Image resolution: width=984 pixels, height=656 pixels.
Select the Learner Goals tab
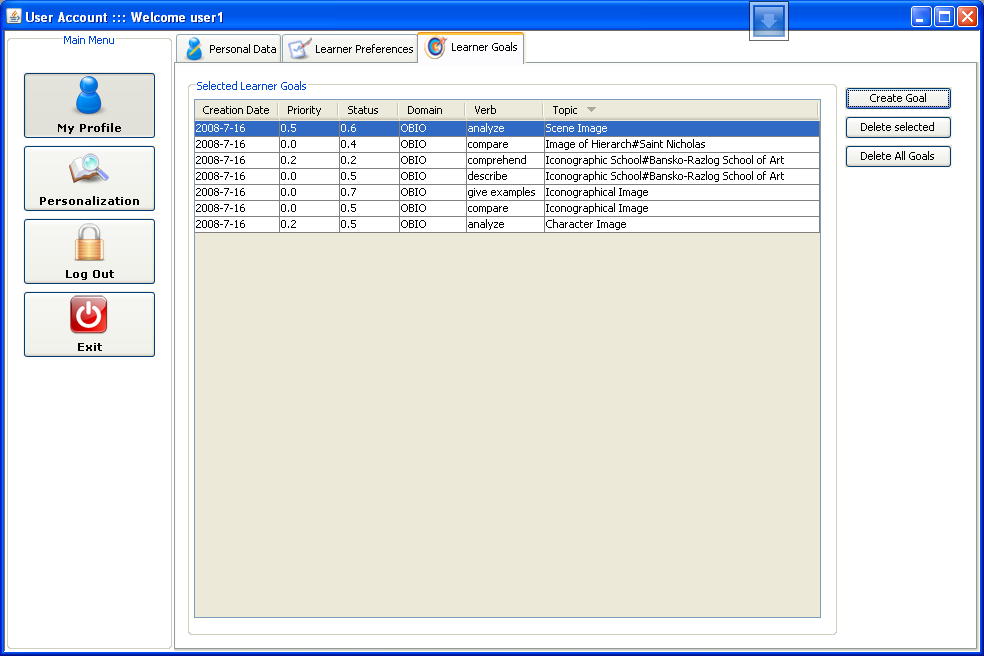[471, 47]
